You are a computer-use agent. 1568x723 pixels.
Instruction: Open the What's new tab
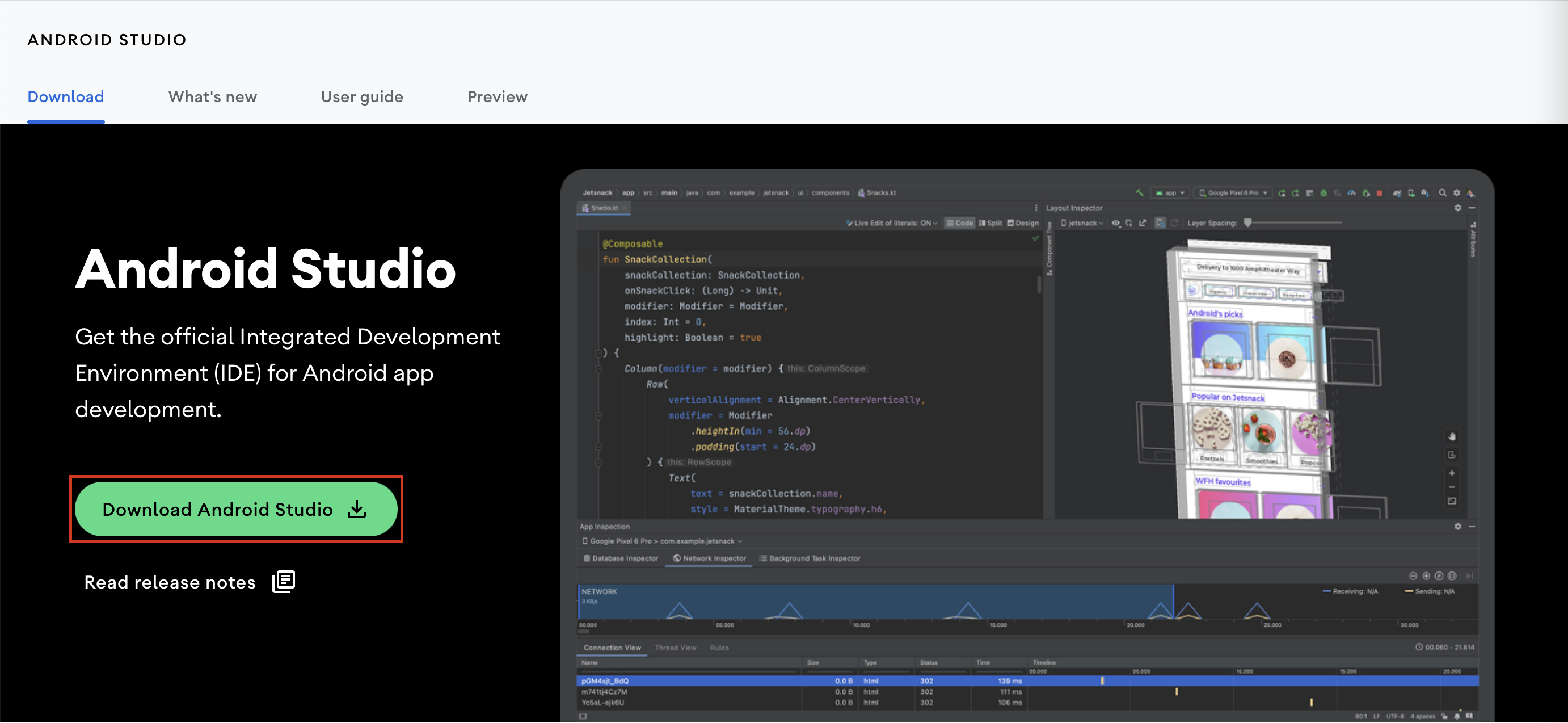[212, 97]
